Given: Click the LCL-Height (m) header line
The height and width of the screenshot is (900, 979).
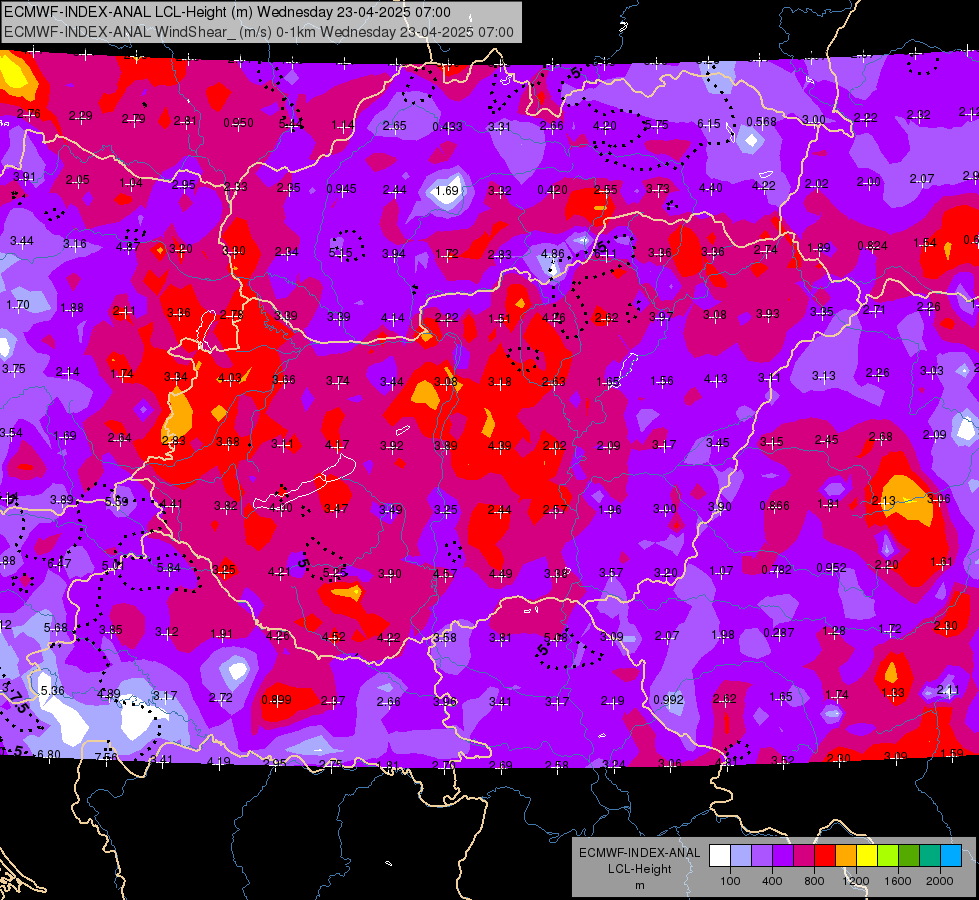Looking at the screenshot, I should (x=228, y=12).
